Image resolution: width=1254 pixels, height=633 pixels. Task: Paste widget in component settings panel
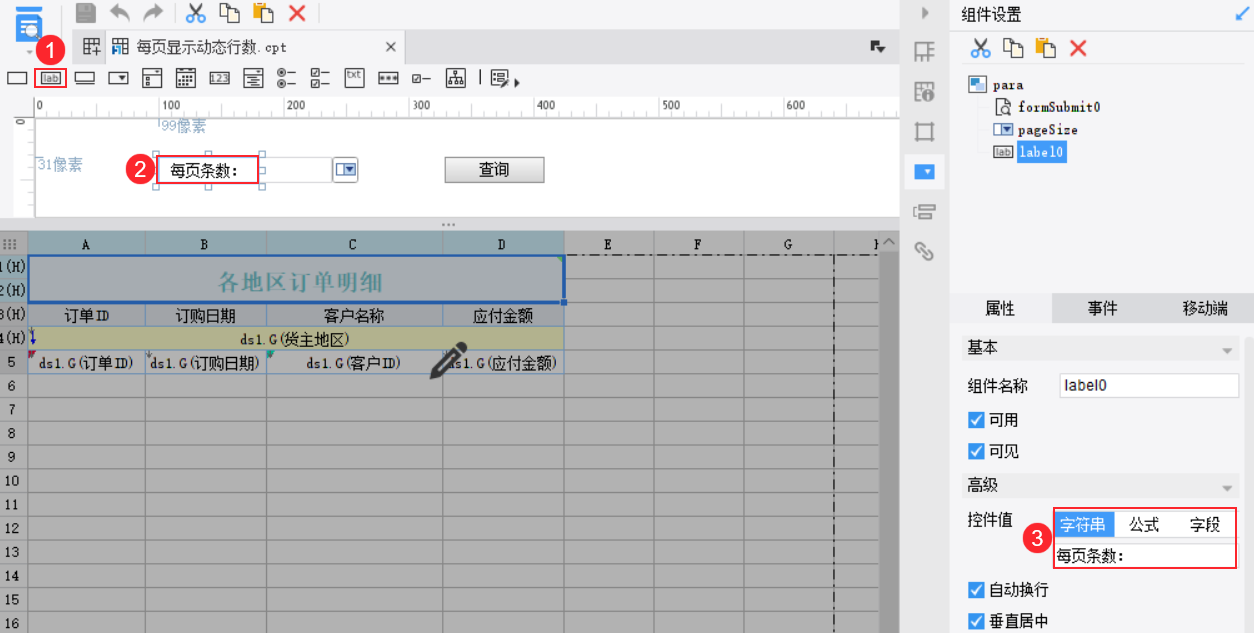click(x=1045, y=48)
